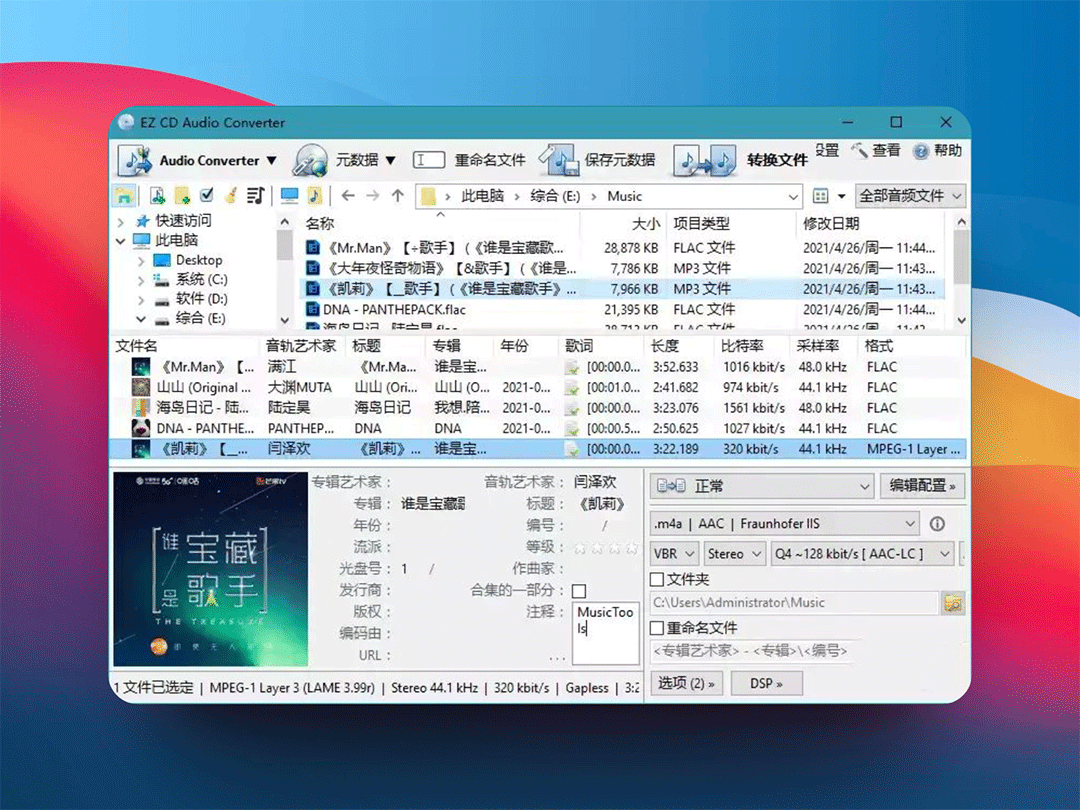Select 系统 (C:) in the folder tree

point(200,280)
